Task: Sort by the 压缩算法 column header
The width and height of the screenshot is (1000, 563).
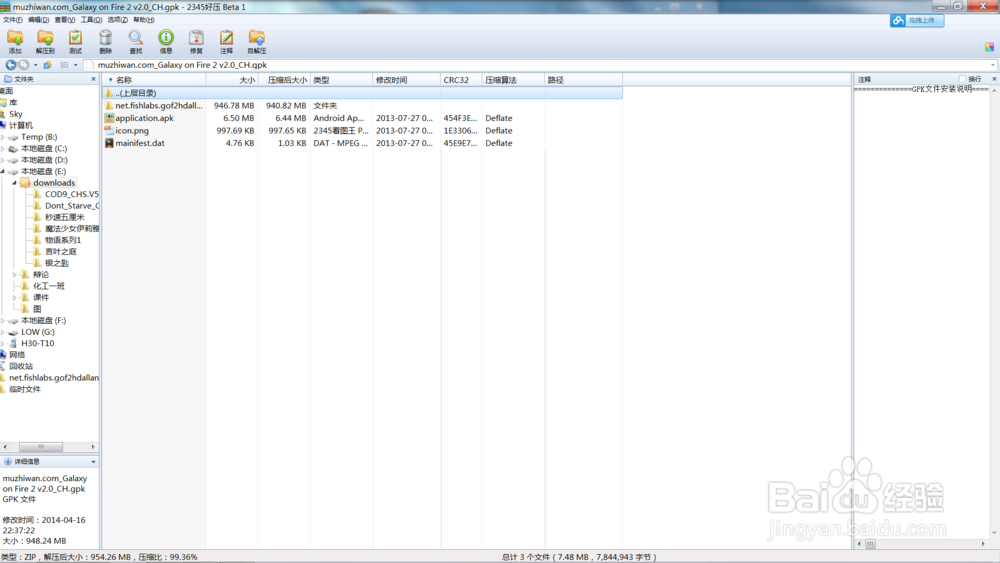Action: (513, 80)
